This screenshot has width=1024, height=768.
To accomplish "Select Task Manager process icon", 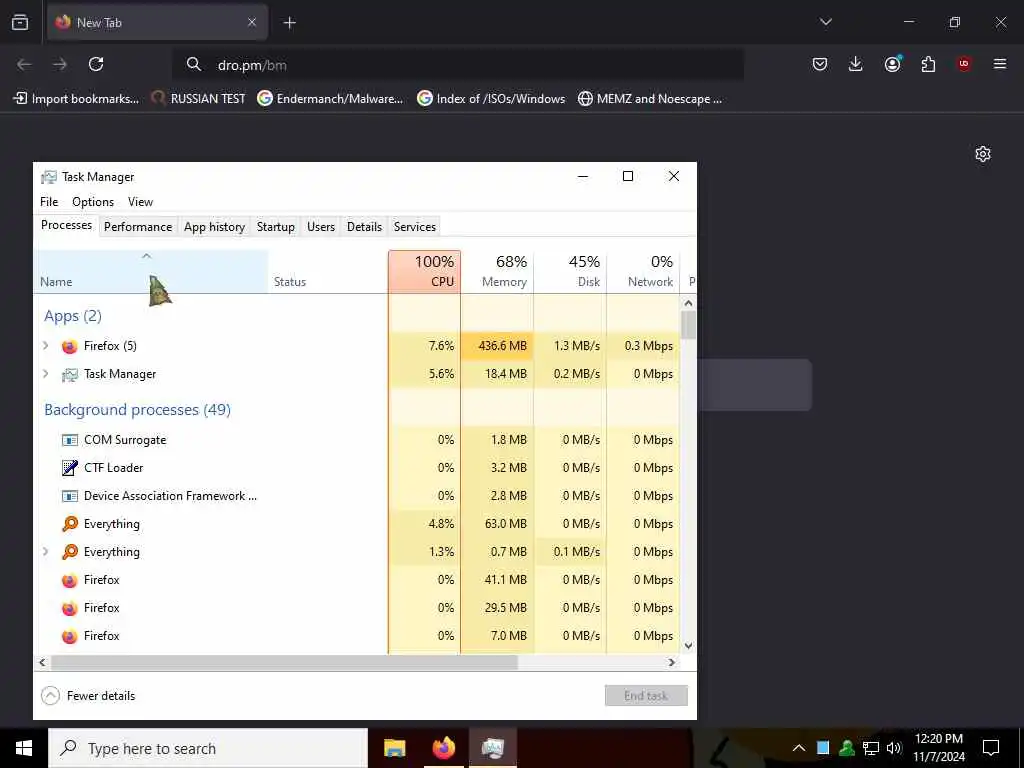I will point(69,374).
